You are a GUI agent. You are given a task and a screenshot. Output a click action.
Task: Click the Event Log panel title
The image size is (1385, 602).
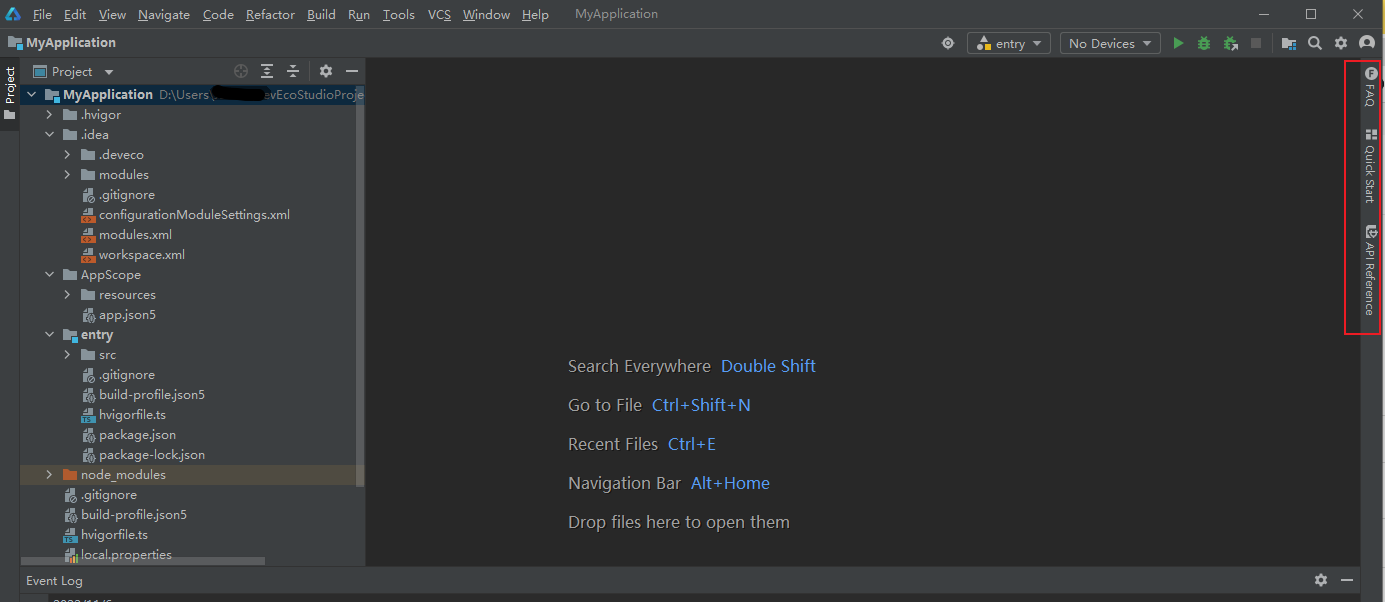(x=54, y=580)
